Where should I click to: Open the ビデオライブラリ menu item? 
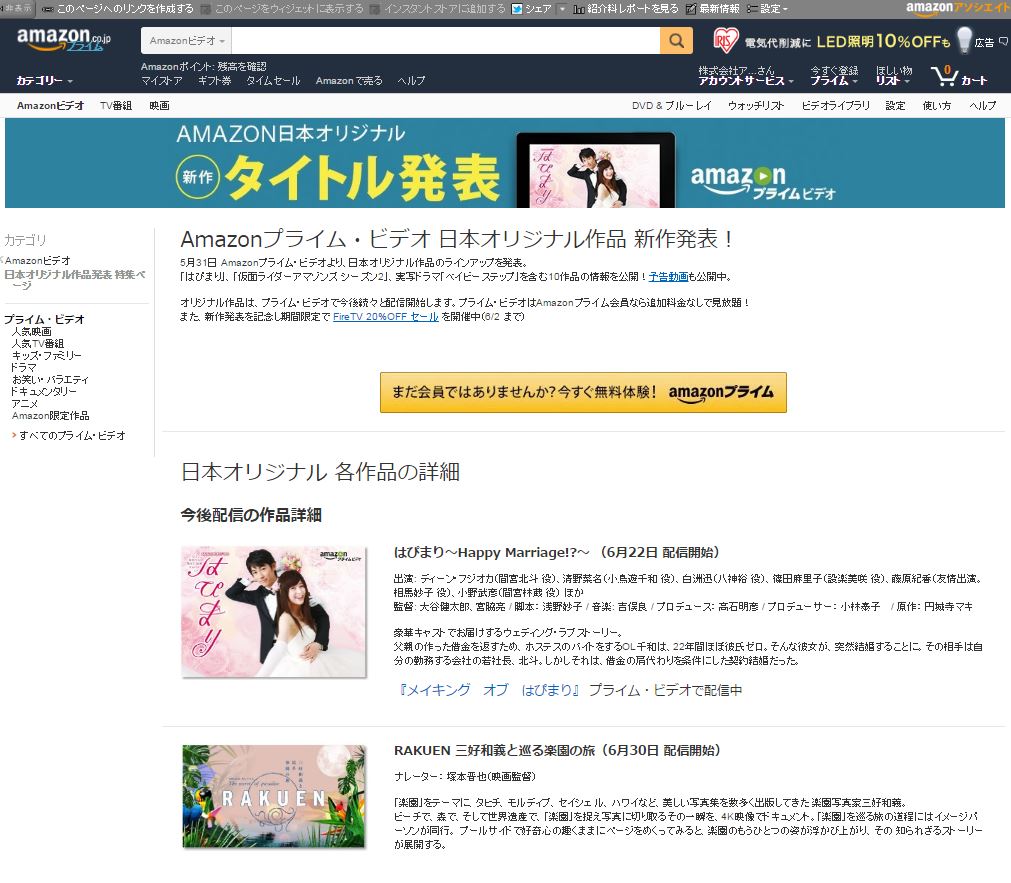tap(836, 106)
